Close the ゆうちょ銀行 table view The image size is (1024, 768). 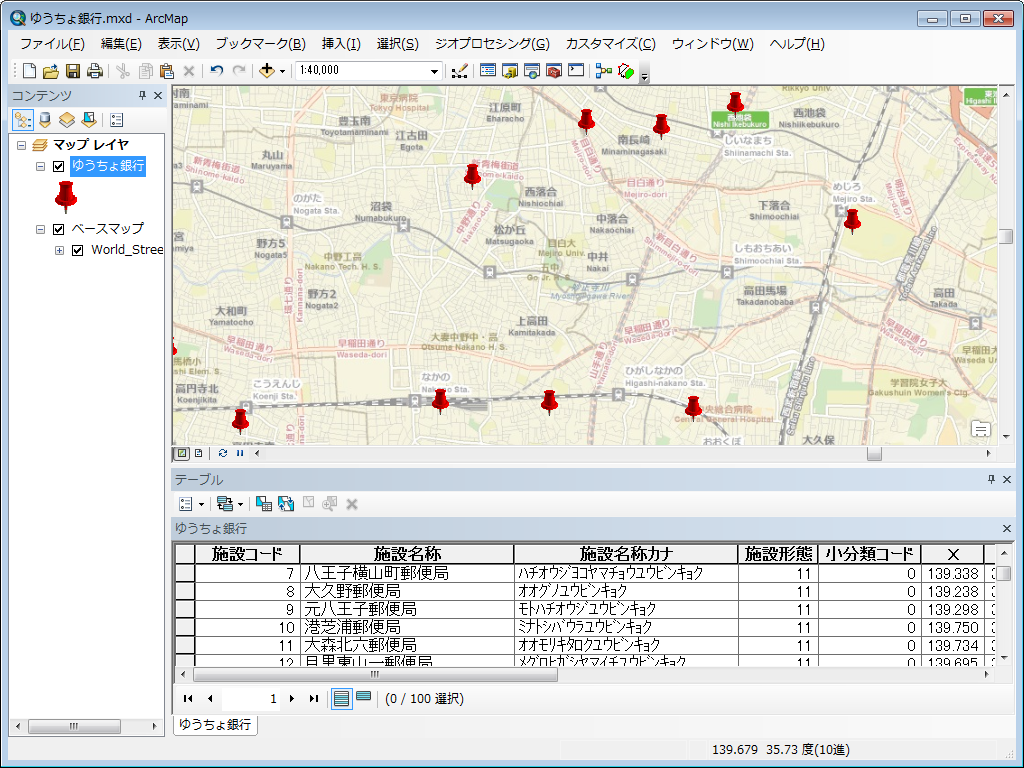(1006, 528)
